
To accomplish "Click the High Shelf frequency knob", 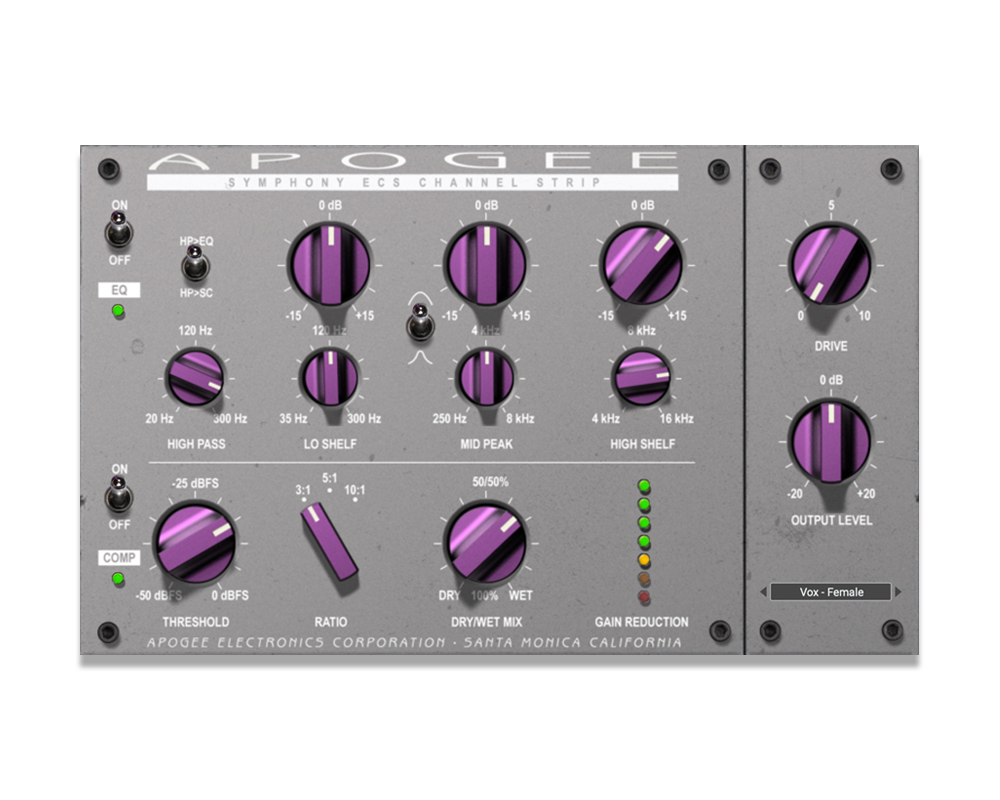I will (x=642, y=378).
